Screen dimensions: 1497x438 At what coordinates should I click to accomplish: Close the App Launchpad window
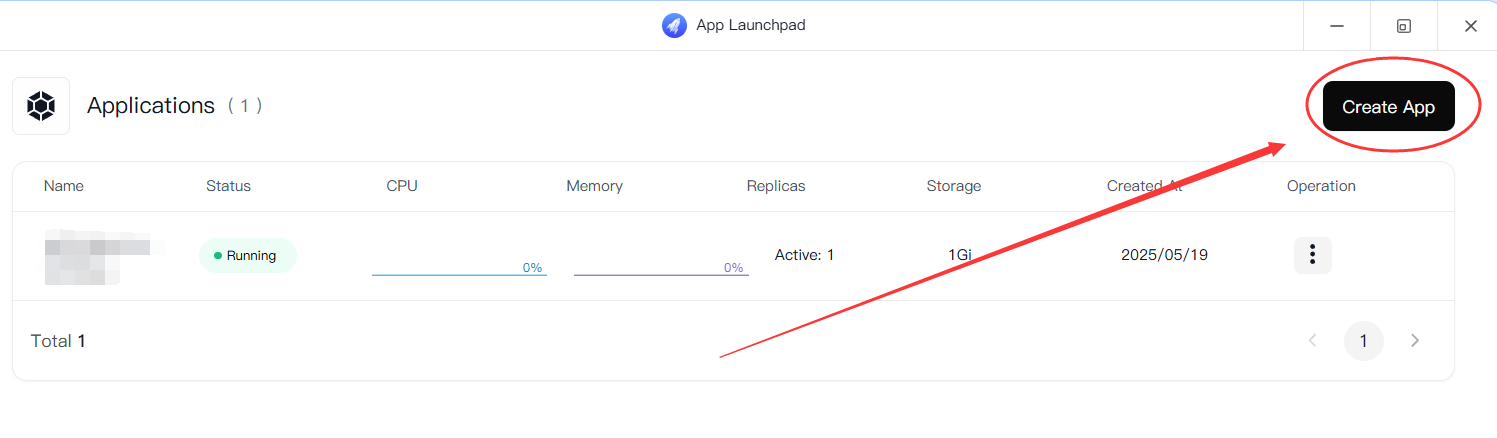[x=1470, y=26]
